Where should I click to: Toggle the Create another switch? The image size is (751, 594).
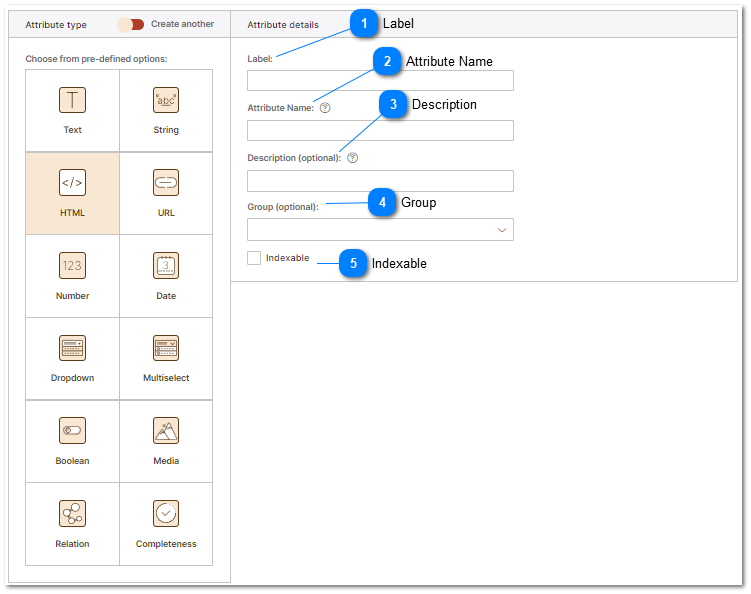131,24
